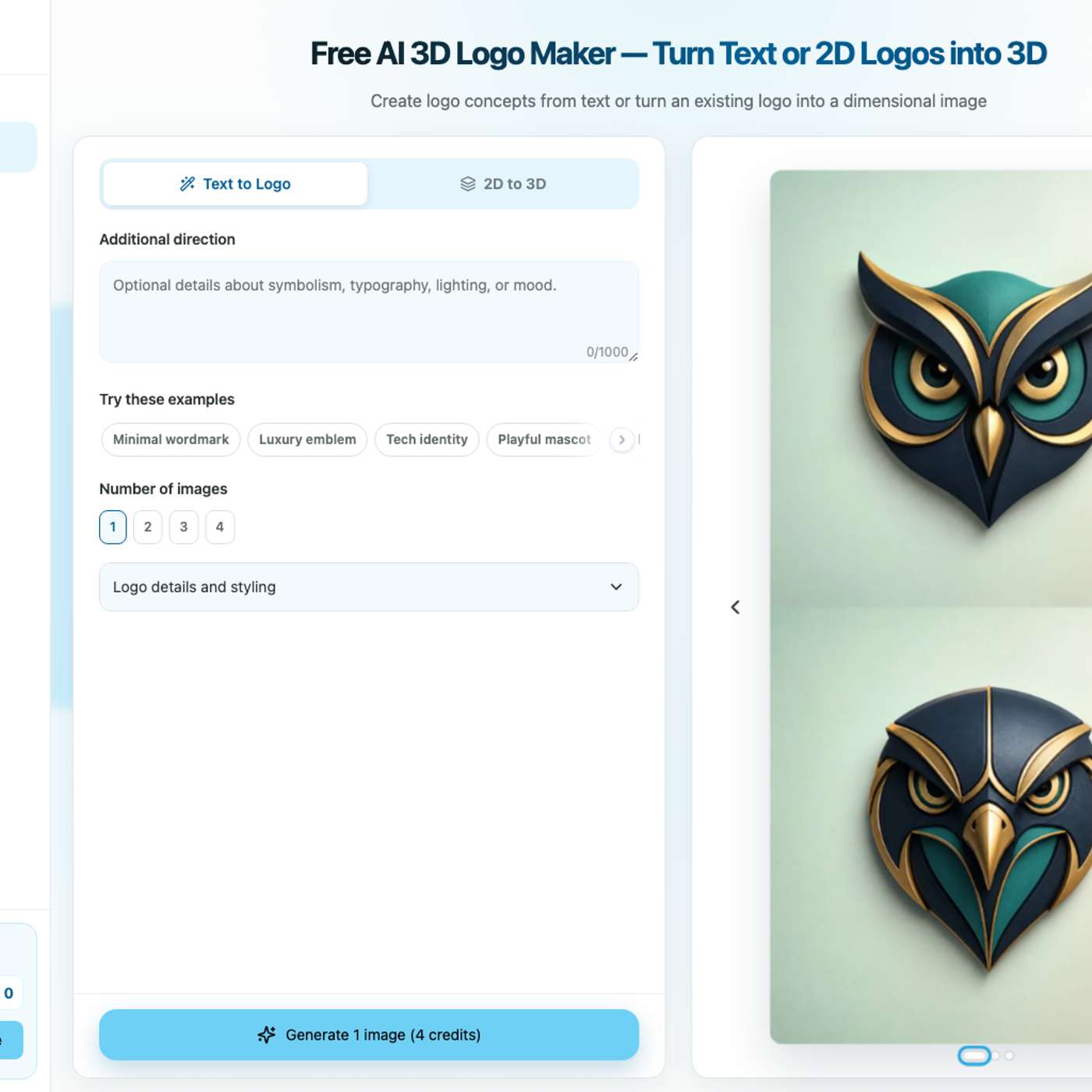This screenshot has height=1092, width=1092.
Task: Click the magic wand icon on Text to Logo
Action: (x=187, y=184)
